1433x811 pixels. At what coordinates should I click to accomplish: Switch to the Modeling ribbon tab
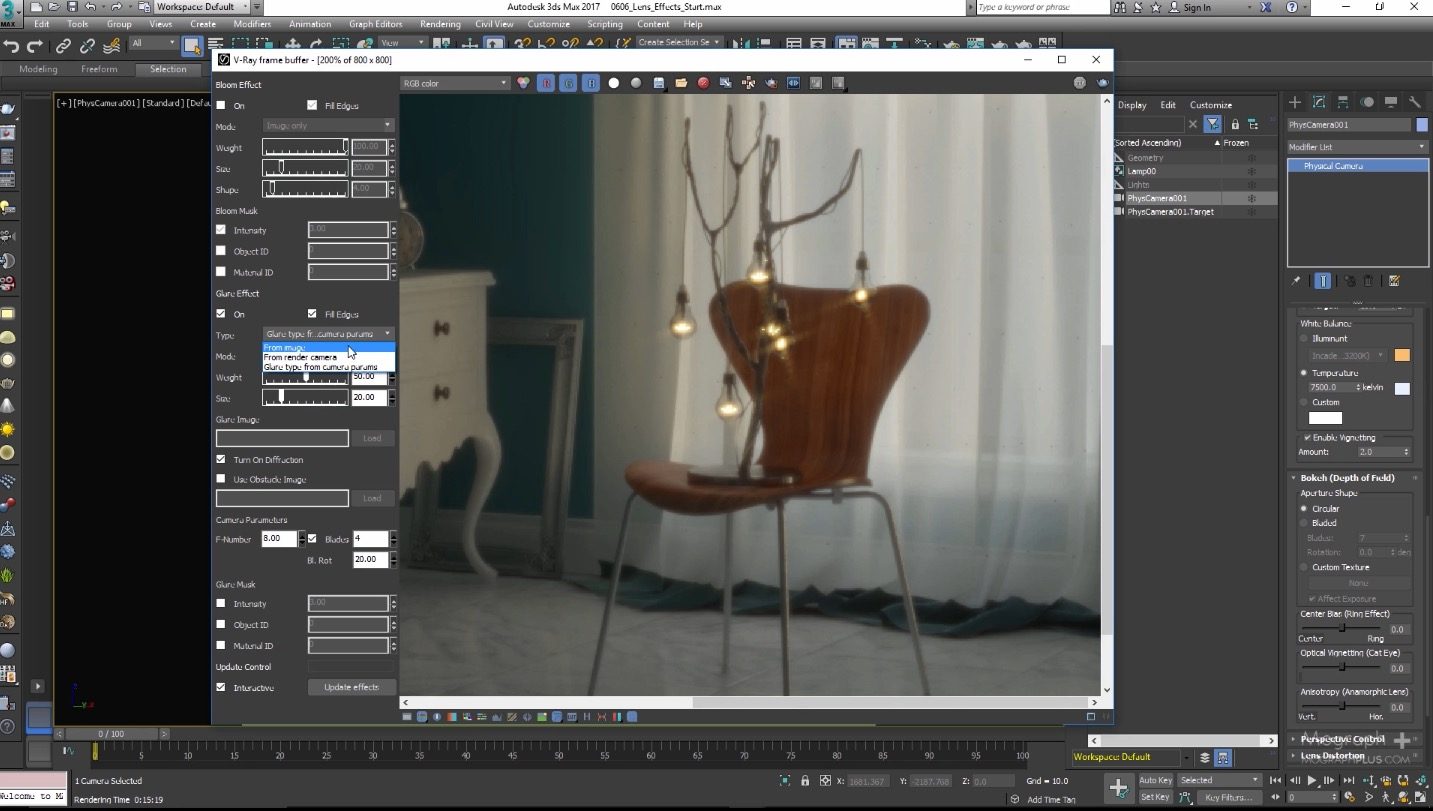[38, 69]
